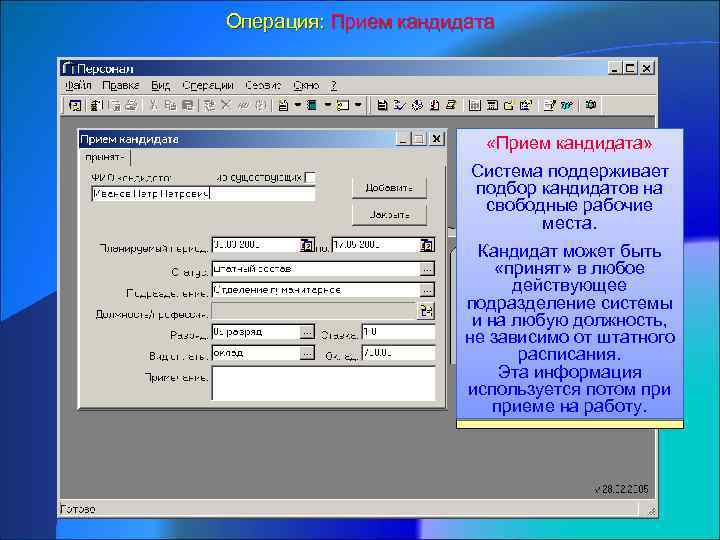Click the candidate name input field
720x540 pixels.
click(203, 194)
